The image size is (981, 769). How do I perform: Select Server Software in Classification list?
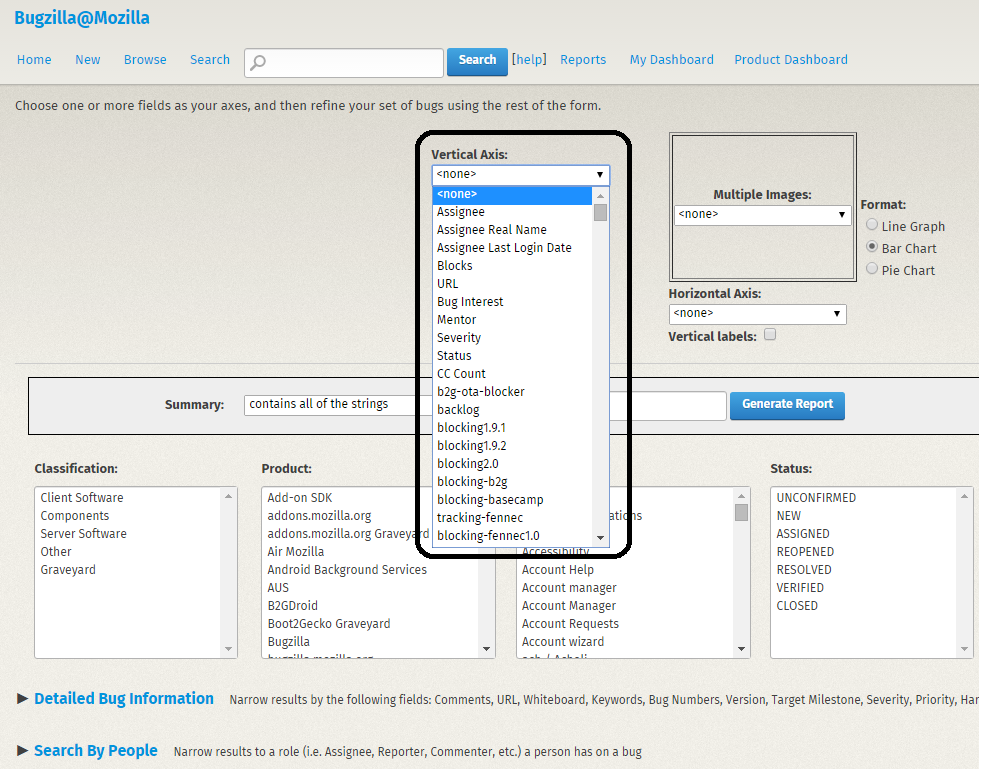pos(127,534)
